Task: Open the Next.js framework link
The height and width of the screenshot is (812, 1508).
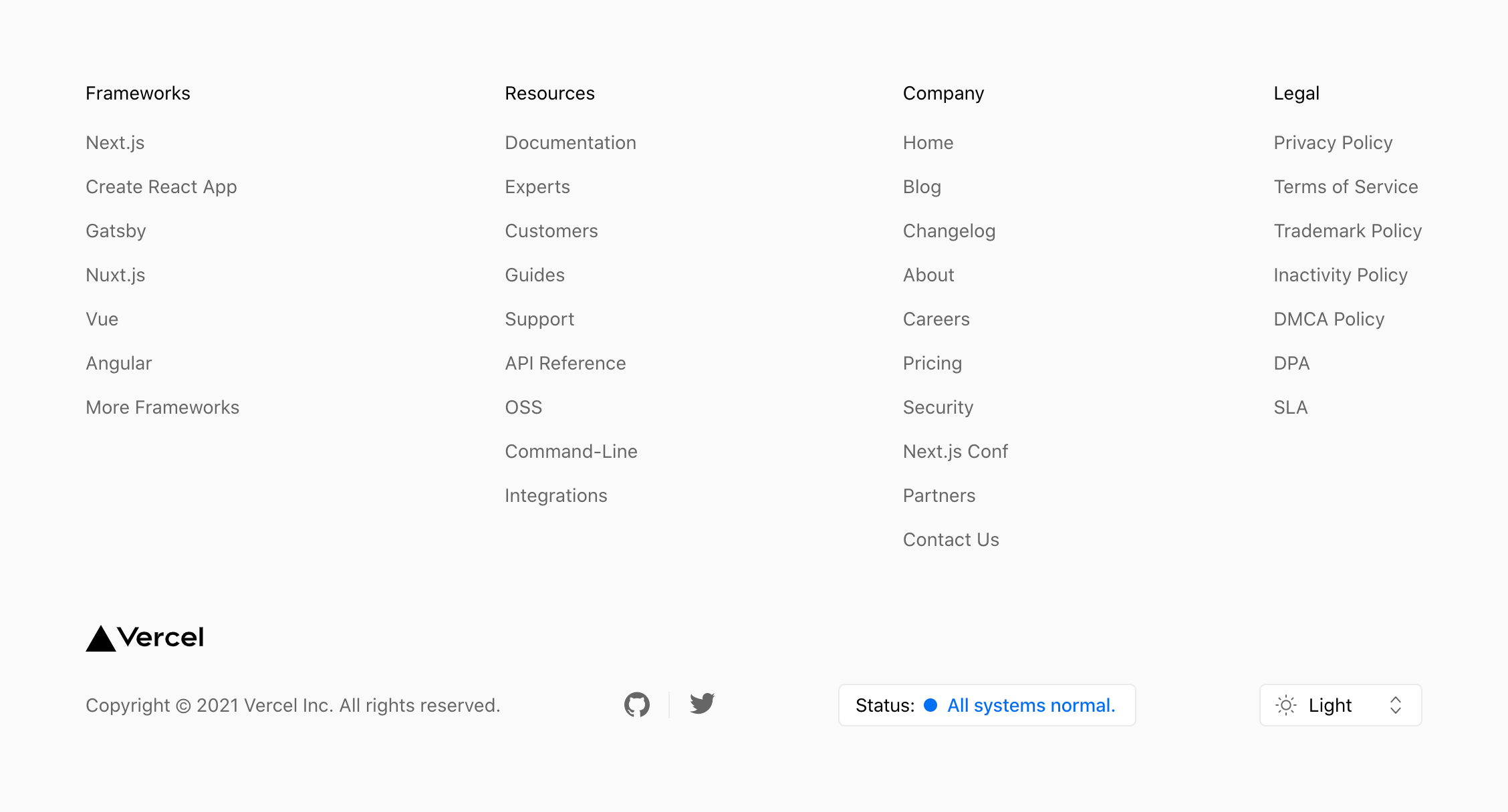Action: 116,142
